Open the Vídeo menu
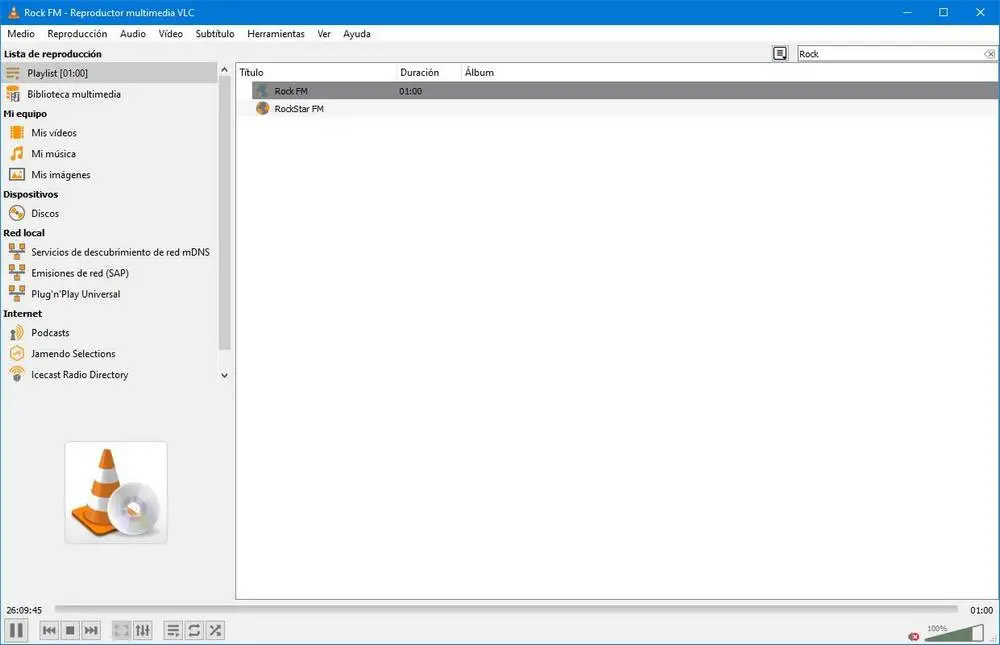Image resolution: width=1000 pixels, height=645 pixels. click(x=170, y=34)
